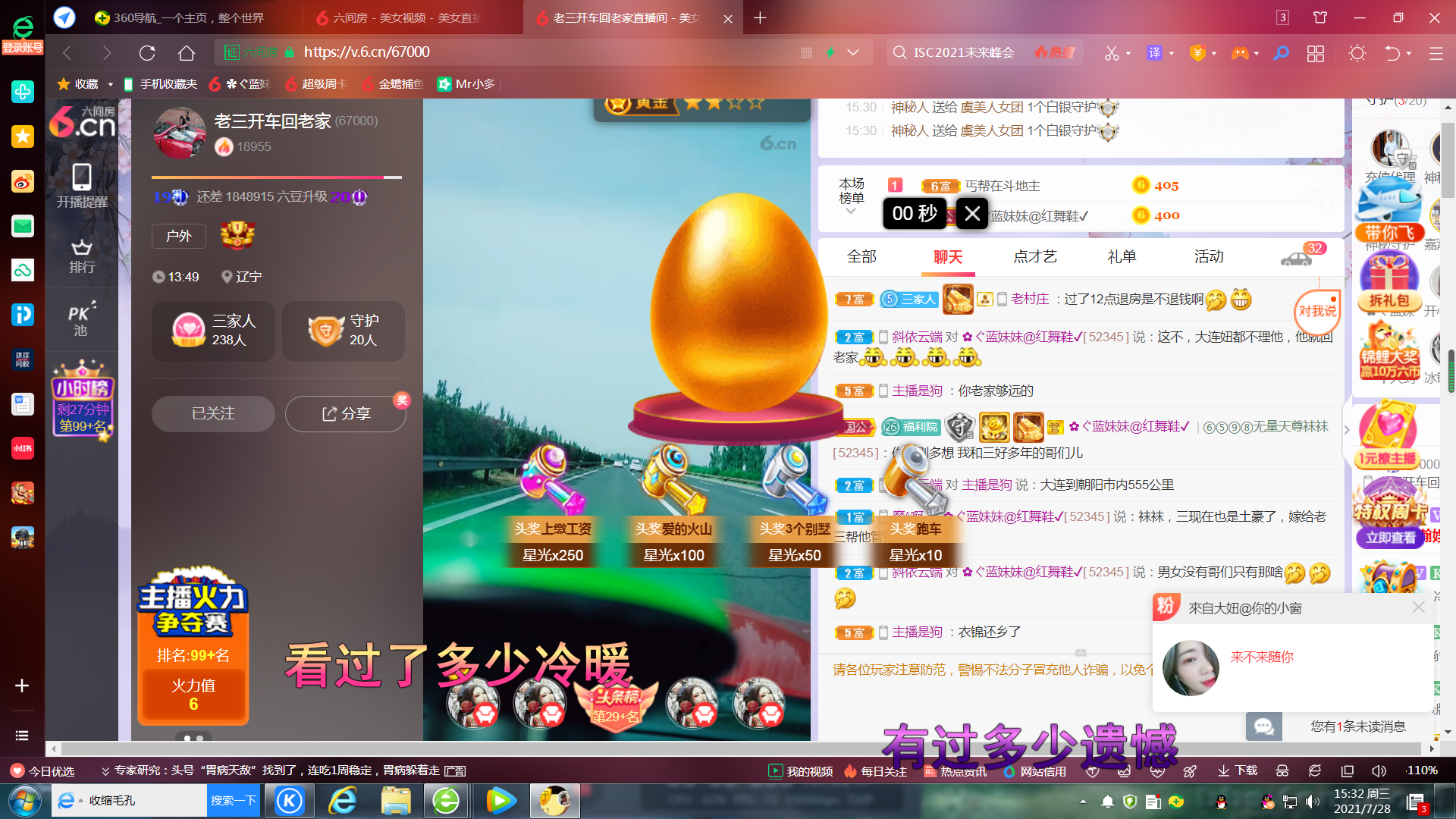
Task: Click the trophy badge beside 户外
Action: (237, 236)
